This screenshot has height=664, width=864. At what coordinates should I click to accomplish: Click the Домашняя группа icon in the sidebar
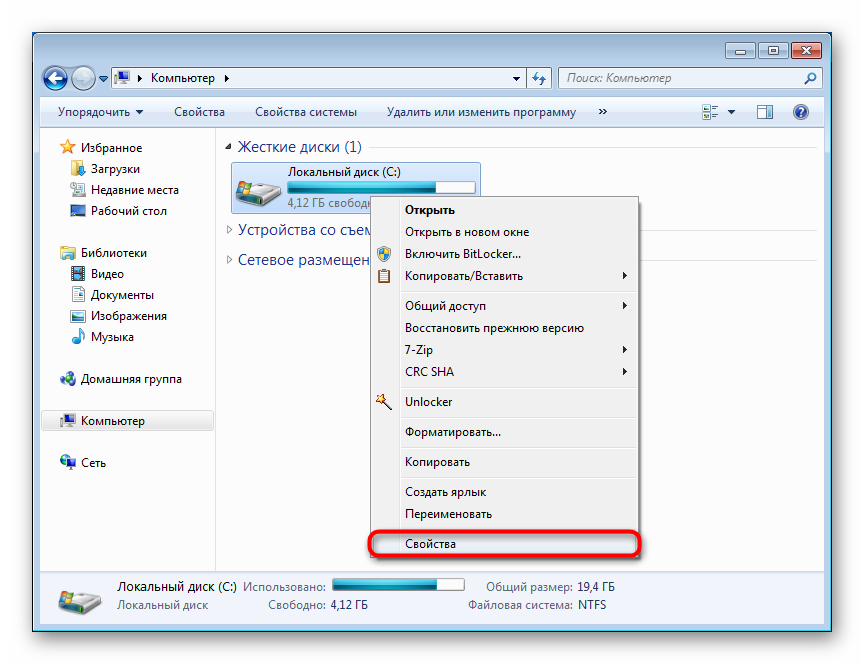click(x=67, y=379)
